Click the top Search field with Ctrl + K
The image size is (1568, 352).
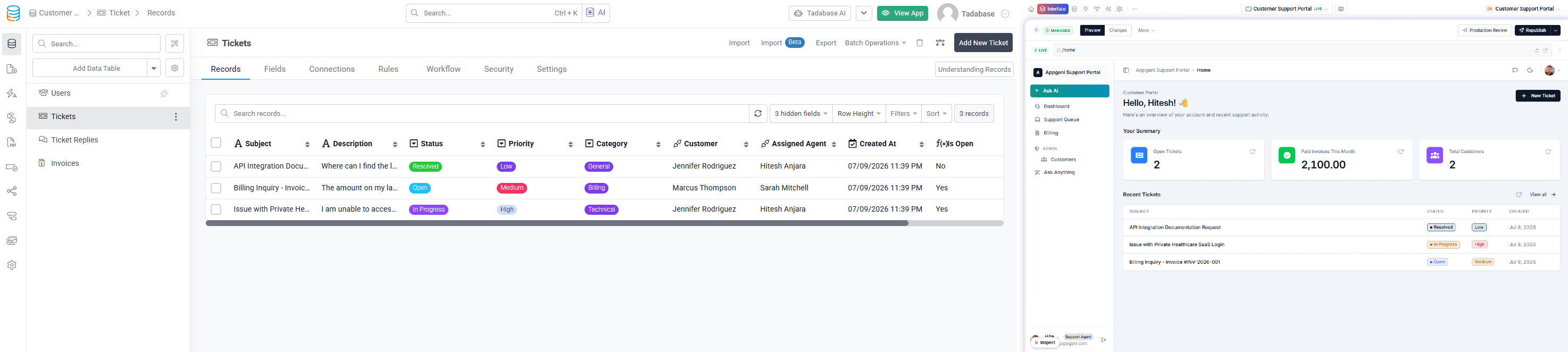[494, 13]
